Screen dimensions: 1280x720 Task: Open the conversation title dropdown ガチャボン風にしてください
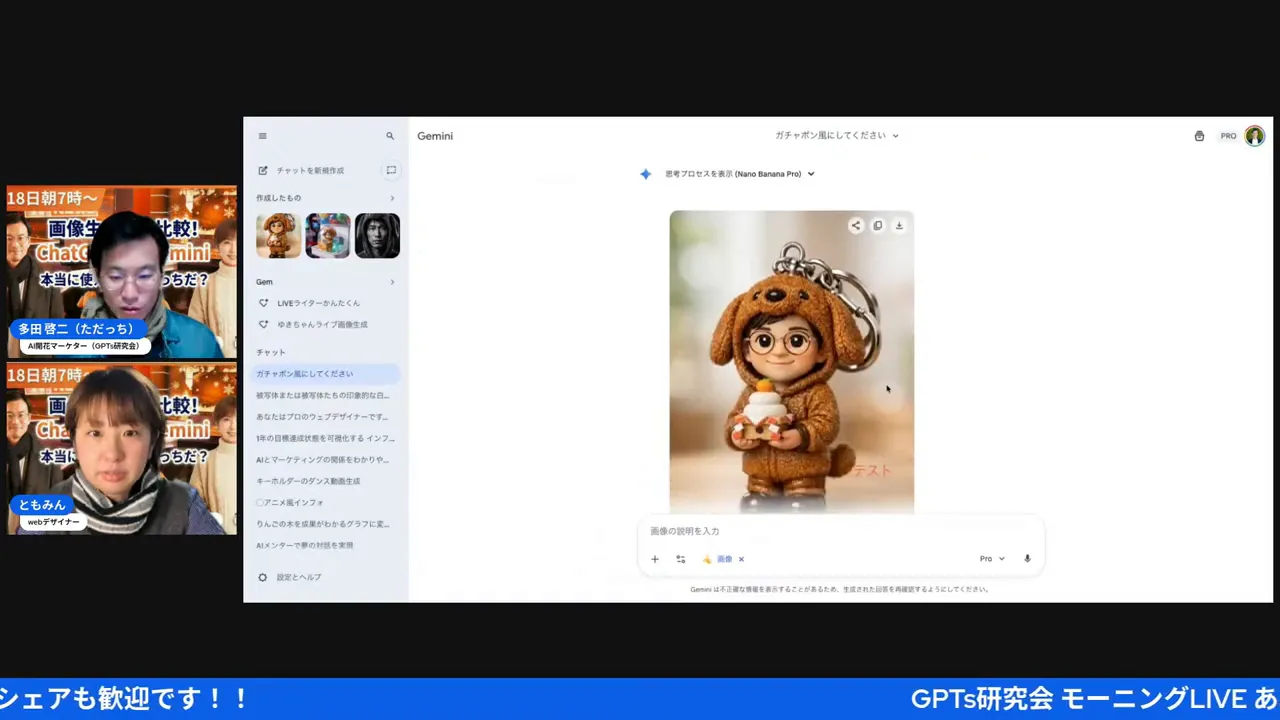[838, 135]
